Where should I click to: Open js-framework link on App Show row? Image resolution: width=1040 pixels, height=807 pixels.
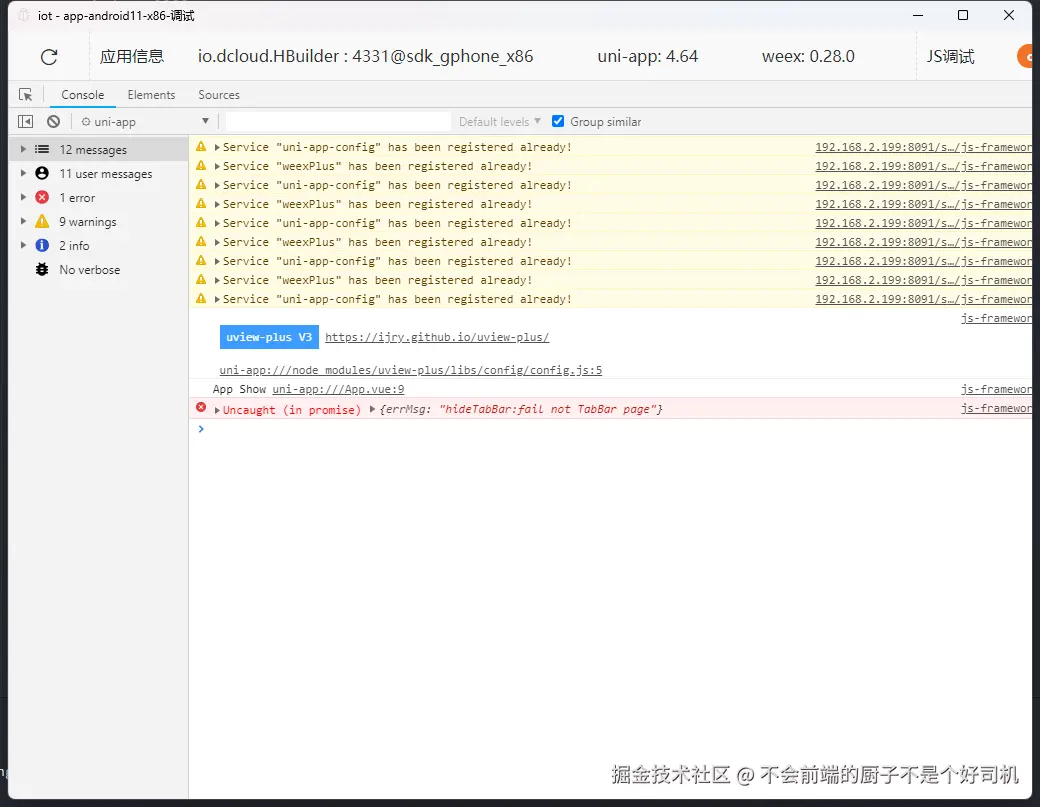[996, 389]
